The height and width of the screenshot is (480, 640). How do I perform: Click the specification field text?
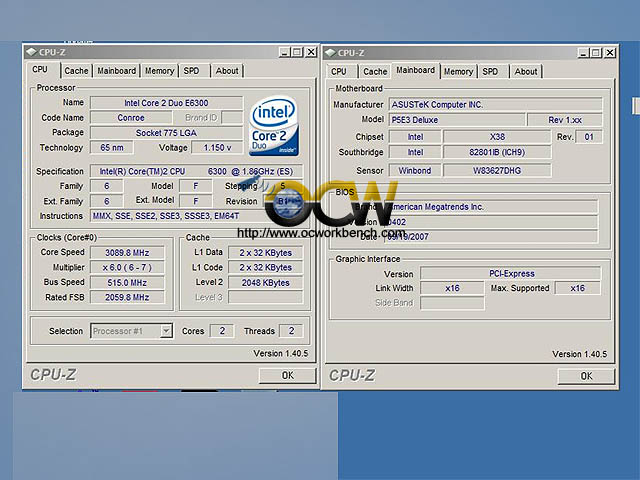coord(196,171)
